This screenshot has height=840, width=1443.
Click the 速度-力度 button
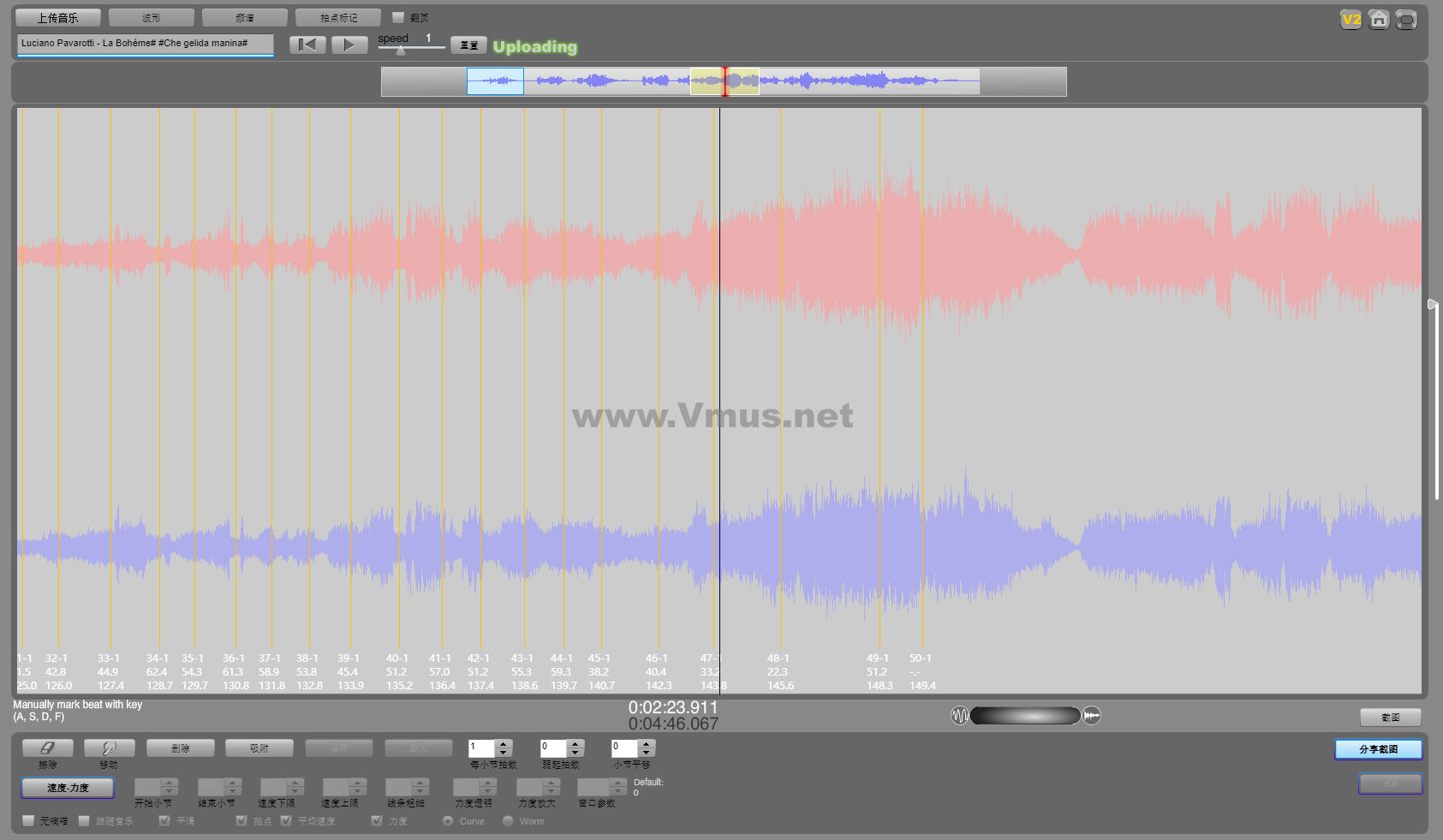(x=68, y=788)
